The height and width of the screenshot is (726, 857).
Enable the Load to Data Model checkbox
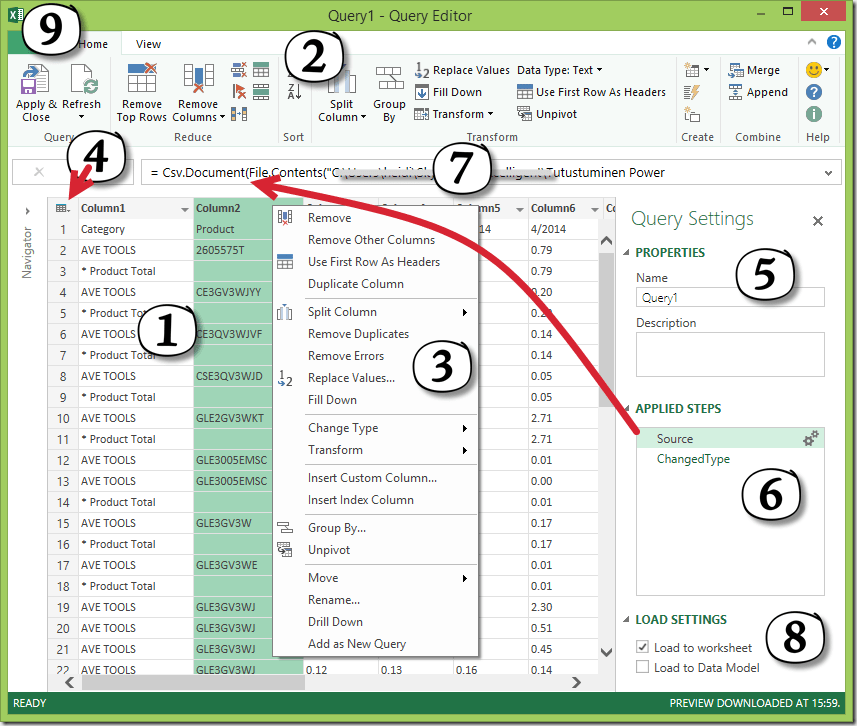click(x=642, y=667)
